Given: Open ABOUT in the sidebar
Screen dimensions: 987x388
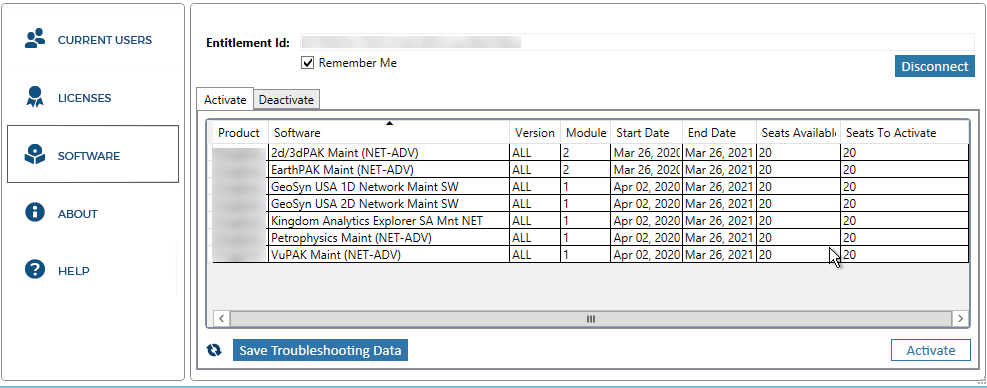Looking at the screenshot, I should coord(77,214).
